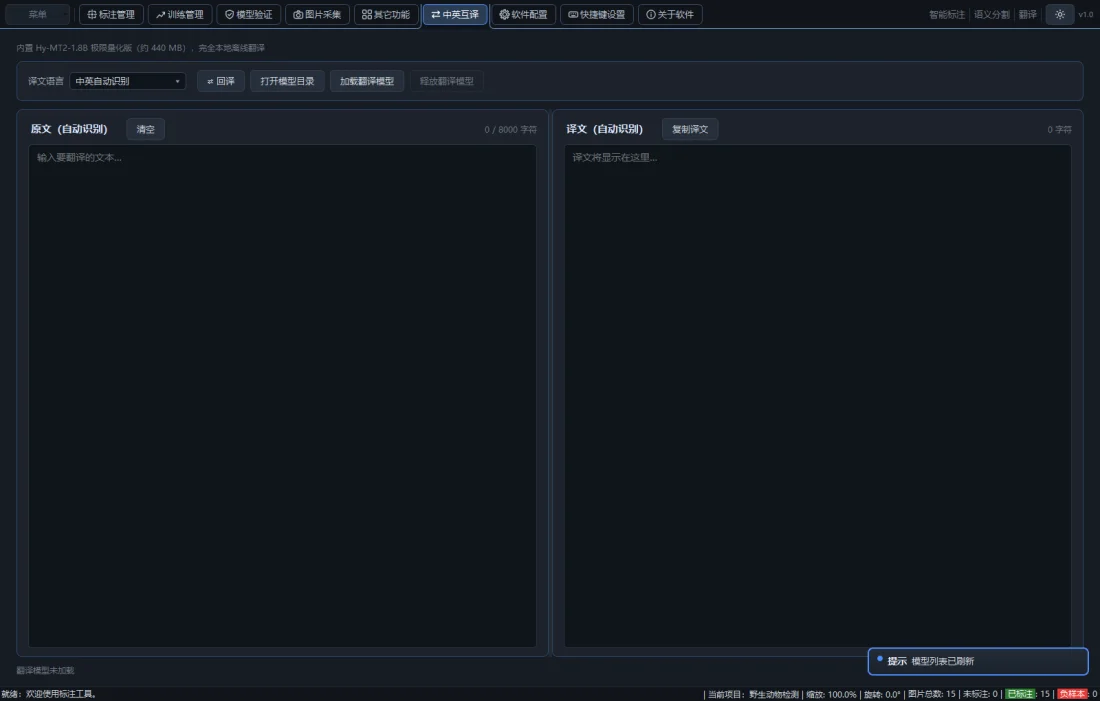Click the 打开模型目录 button
1100x701 pixels.
tap(288, 81)
